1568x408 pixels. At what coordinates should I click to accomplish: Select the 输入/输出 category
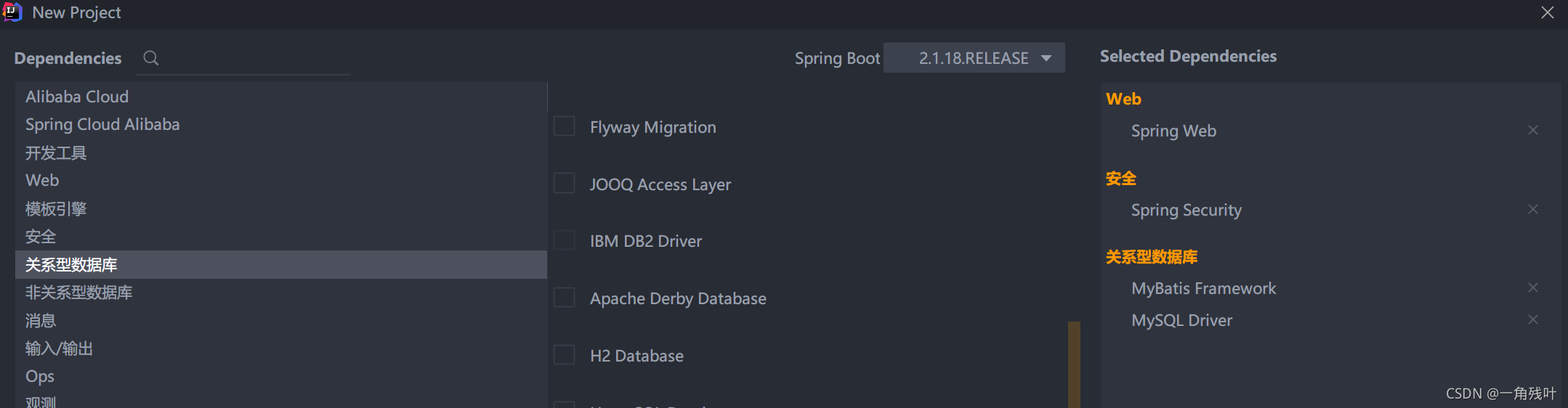(281, 348)
